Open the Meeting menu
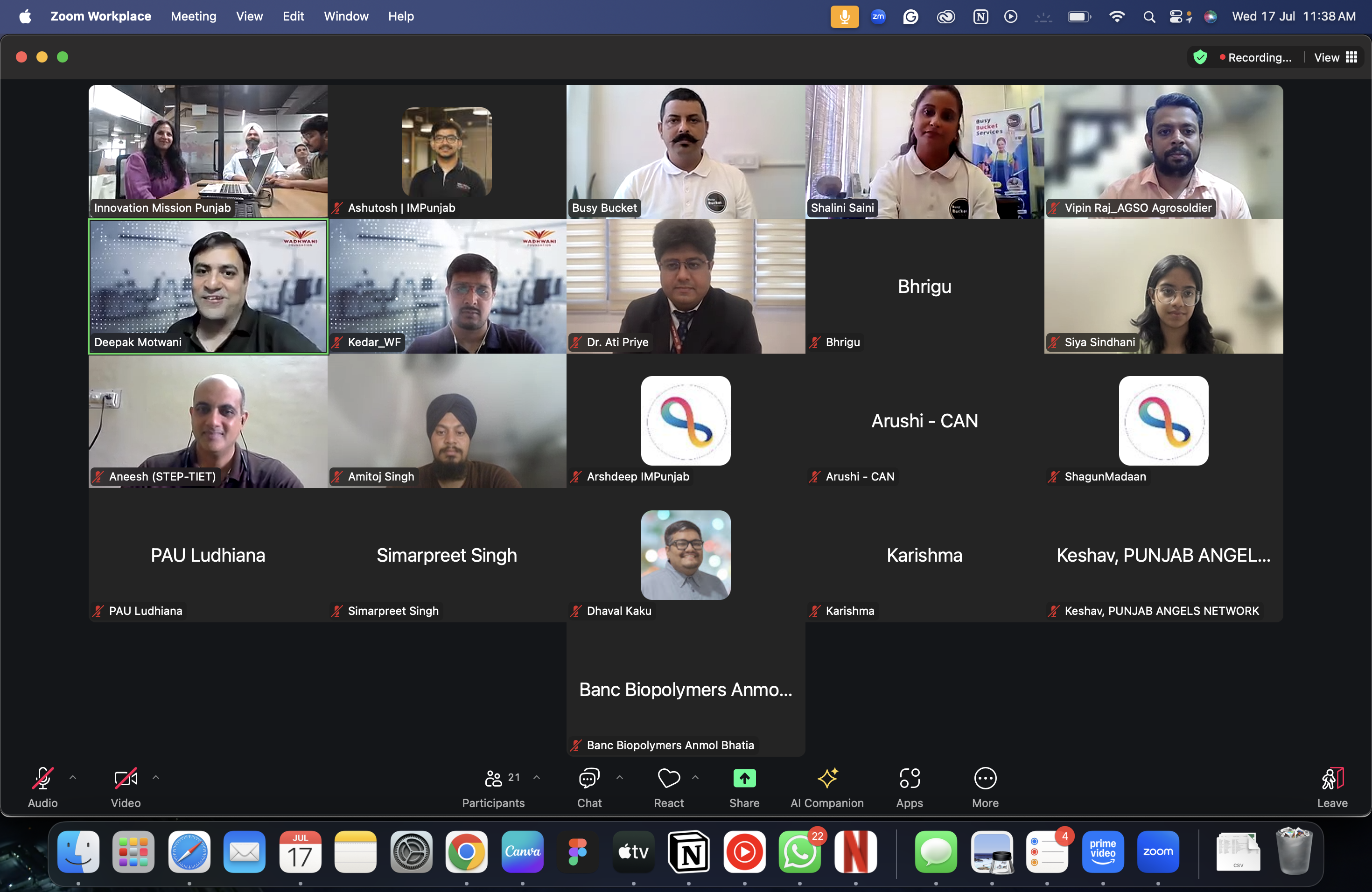This screenshot has height=892, width=1372. point(193,16)
